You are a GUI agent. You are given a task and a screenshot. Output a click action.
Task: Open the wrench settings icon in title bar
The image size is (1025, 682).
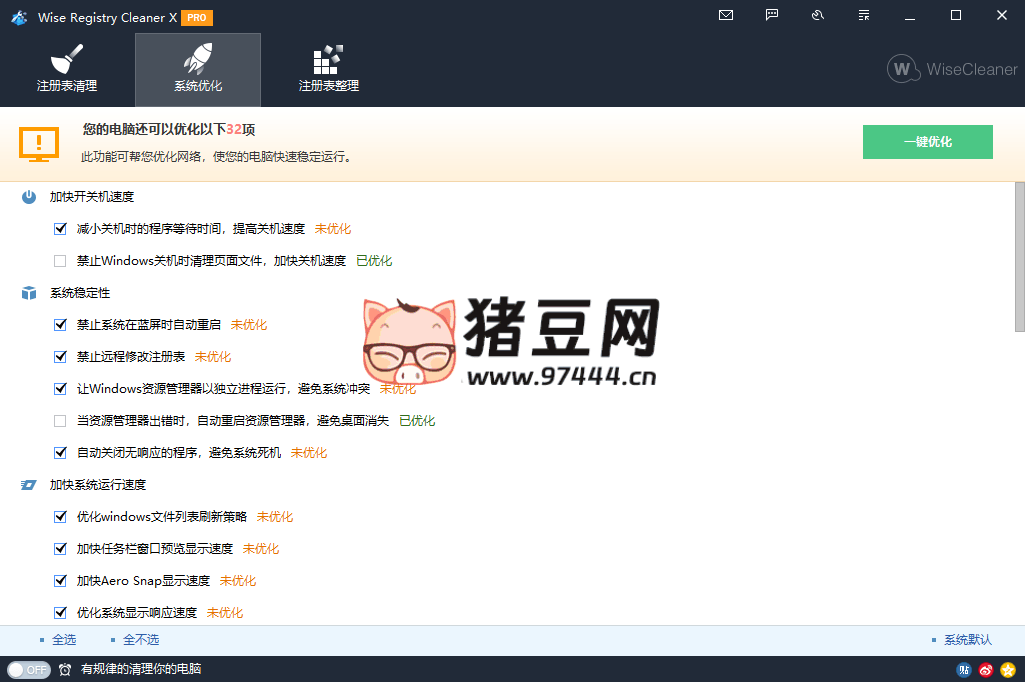tap(817, 15)
